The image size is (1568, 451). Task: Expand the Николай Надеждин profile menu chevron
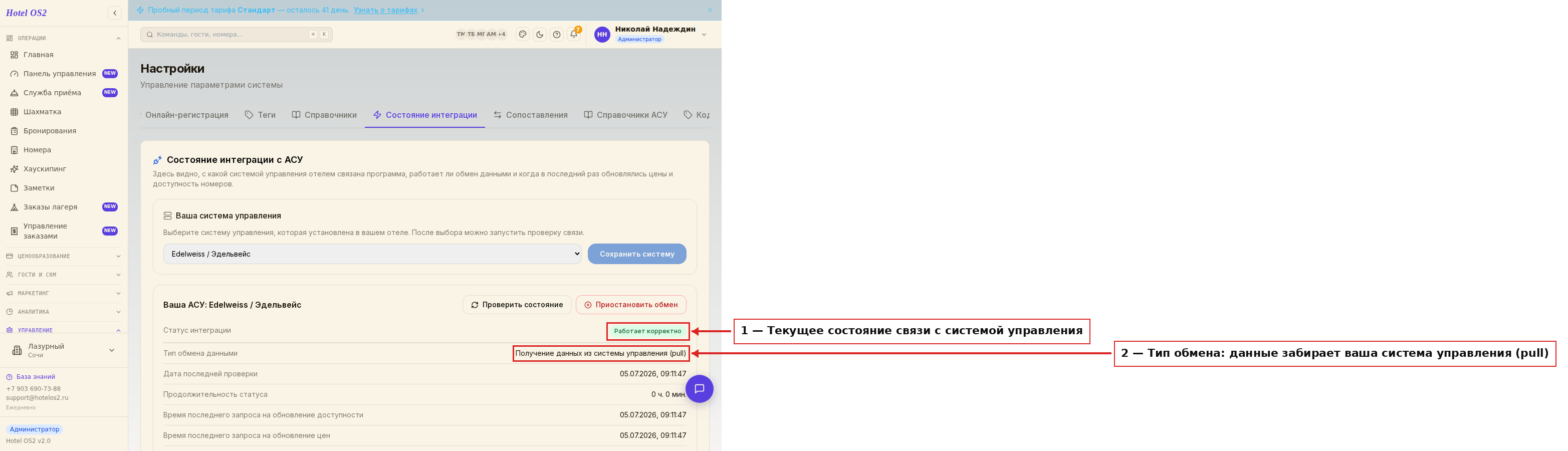[x=704, y=35]
